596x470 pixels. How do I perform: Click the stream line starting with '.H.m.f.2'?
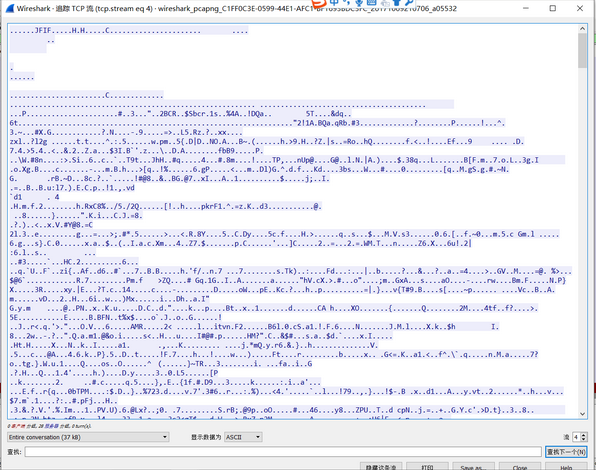[166, 206]
